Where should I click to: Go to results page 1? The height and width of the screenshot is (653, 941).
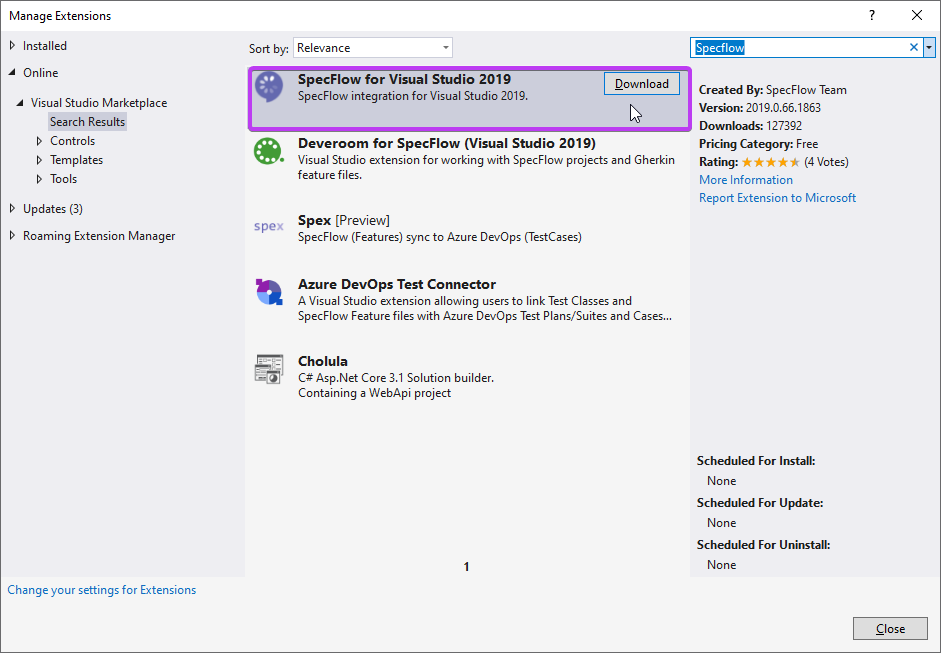click(x=466, y=567)
